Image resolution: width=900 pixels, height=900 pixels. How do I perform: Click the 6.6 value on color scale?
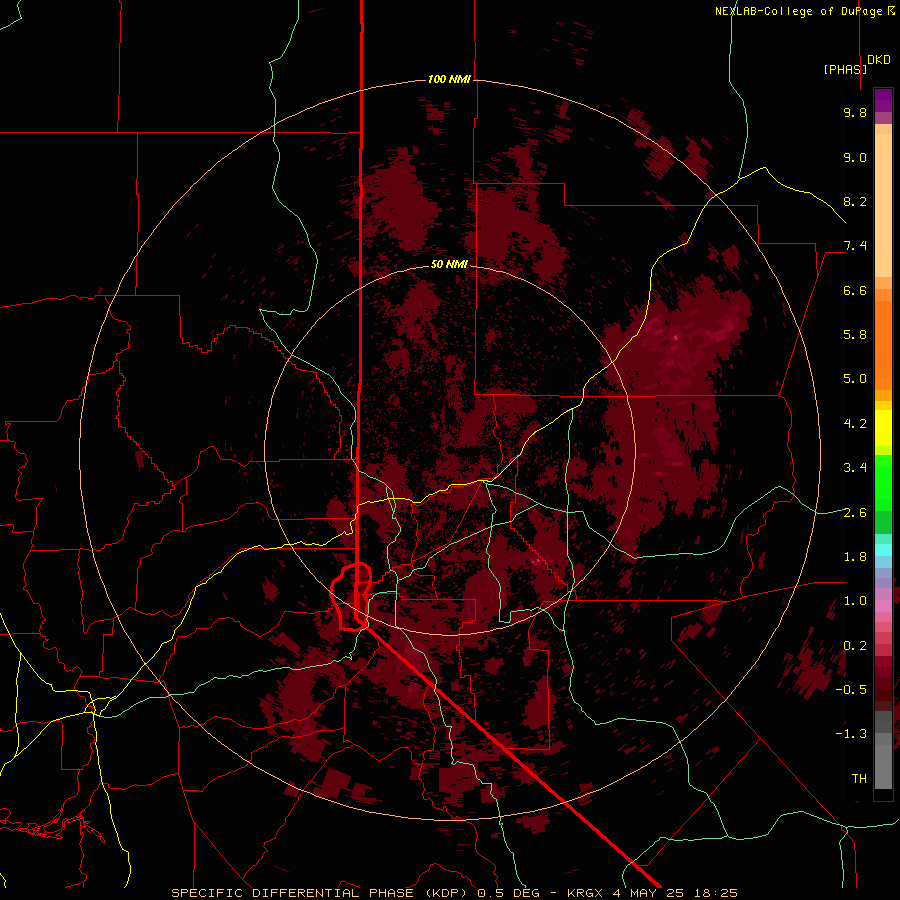click(855, 290)
